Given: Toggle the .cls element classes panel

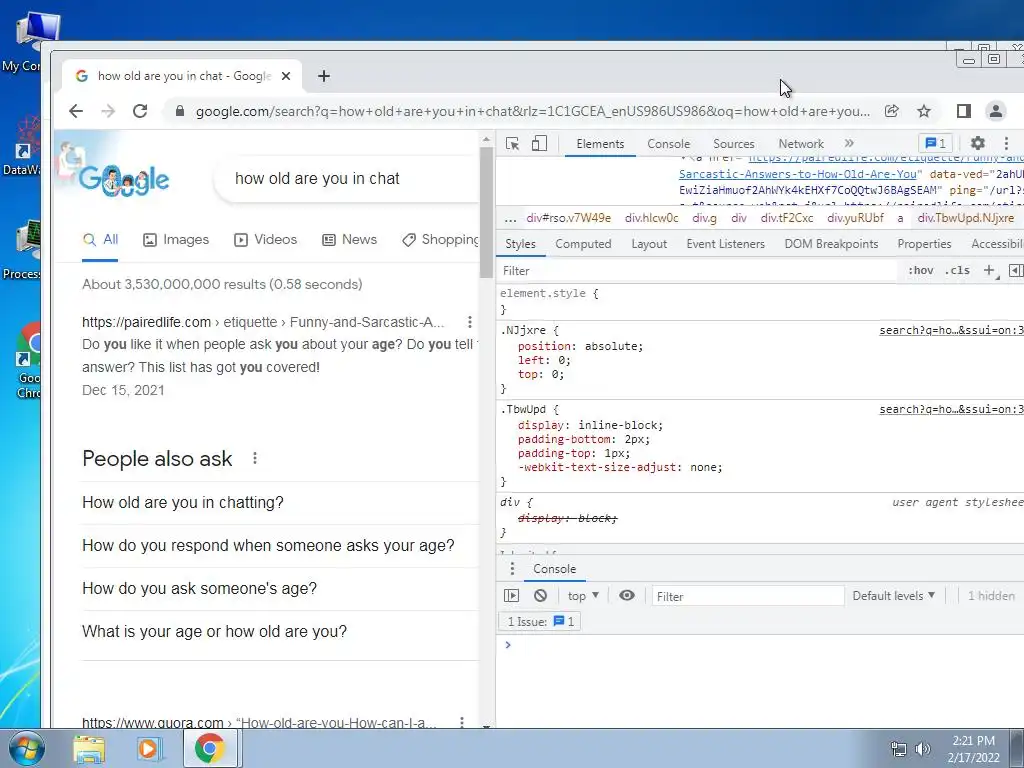Looking at the screenshot, I should pos(957,270).
